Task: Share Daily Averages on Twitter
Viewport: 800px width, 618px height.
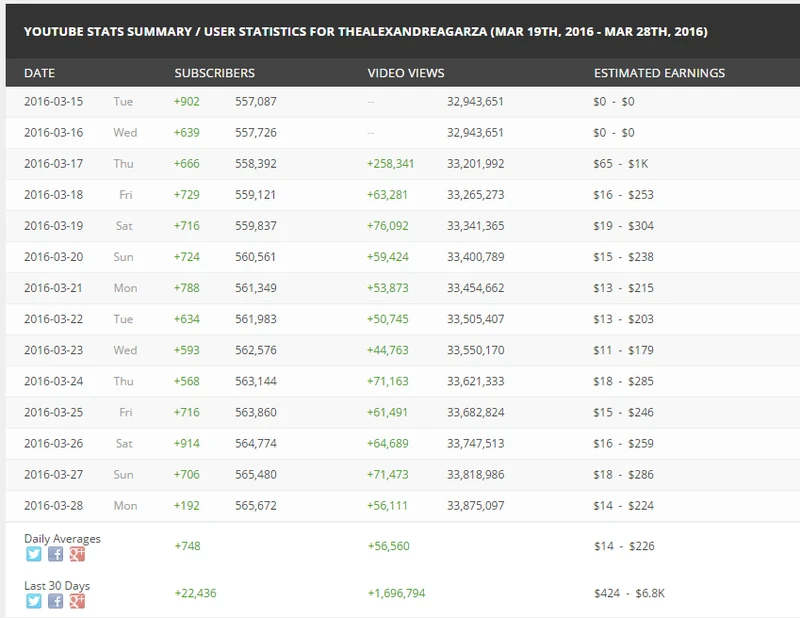Action: [34, 554]
